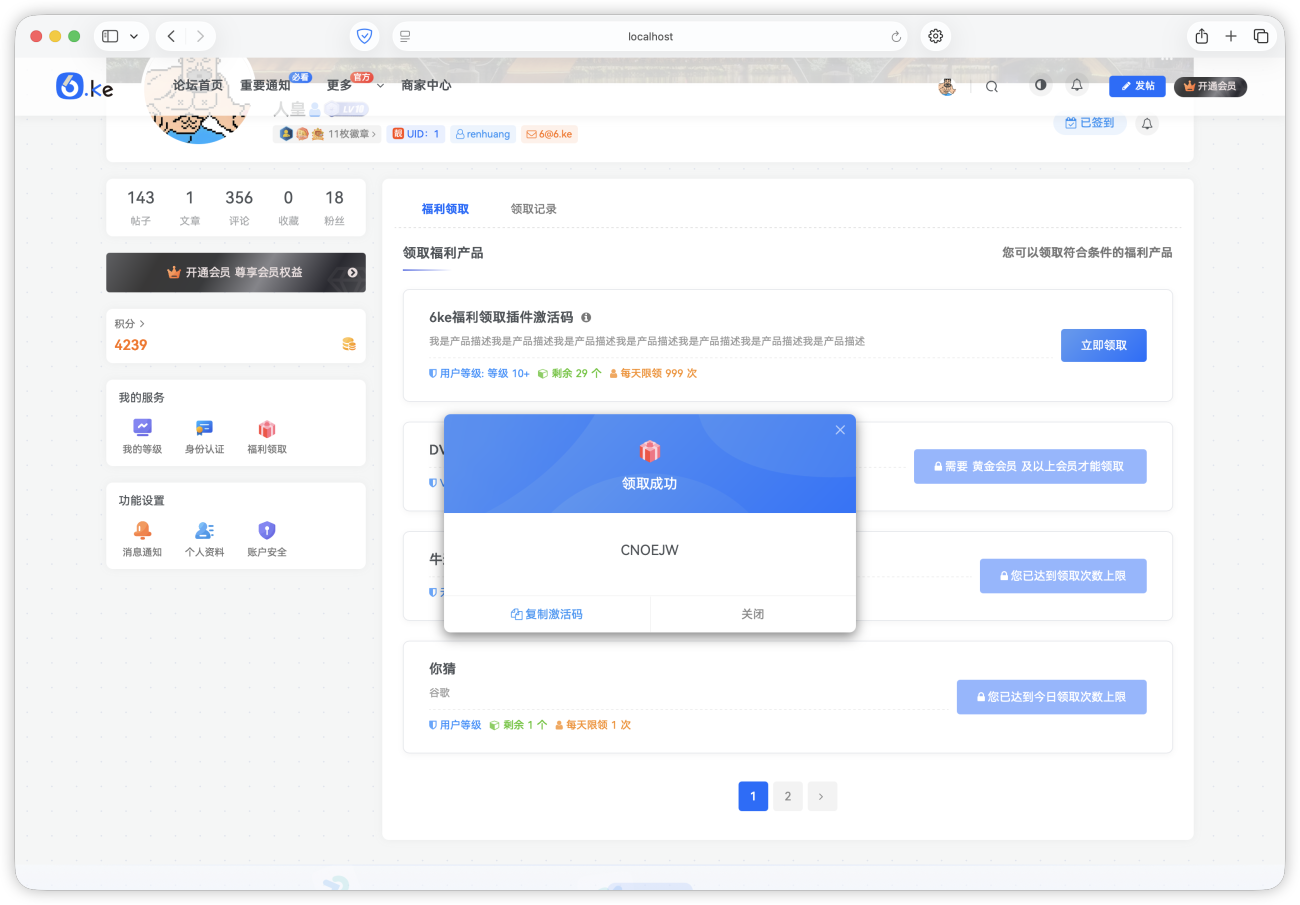This screenshot has width=1300, height=905.
Task: Click the 已签到 check-in badge
Action: coord(1089,121)
